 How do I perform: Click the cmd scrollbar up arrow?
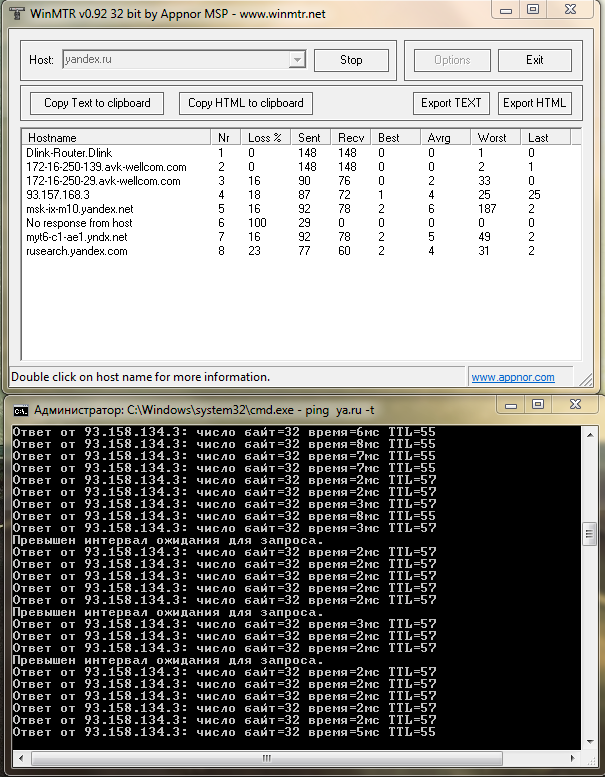590,435
